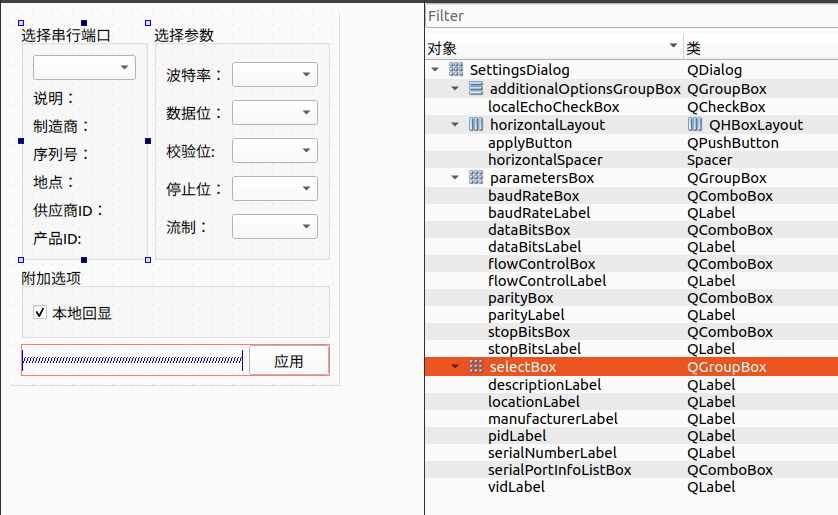The image size is (838, 515).
Task: Select stopBitsLabel in object tree
Action: [x=534, y=349]
